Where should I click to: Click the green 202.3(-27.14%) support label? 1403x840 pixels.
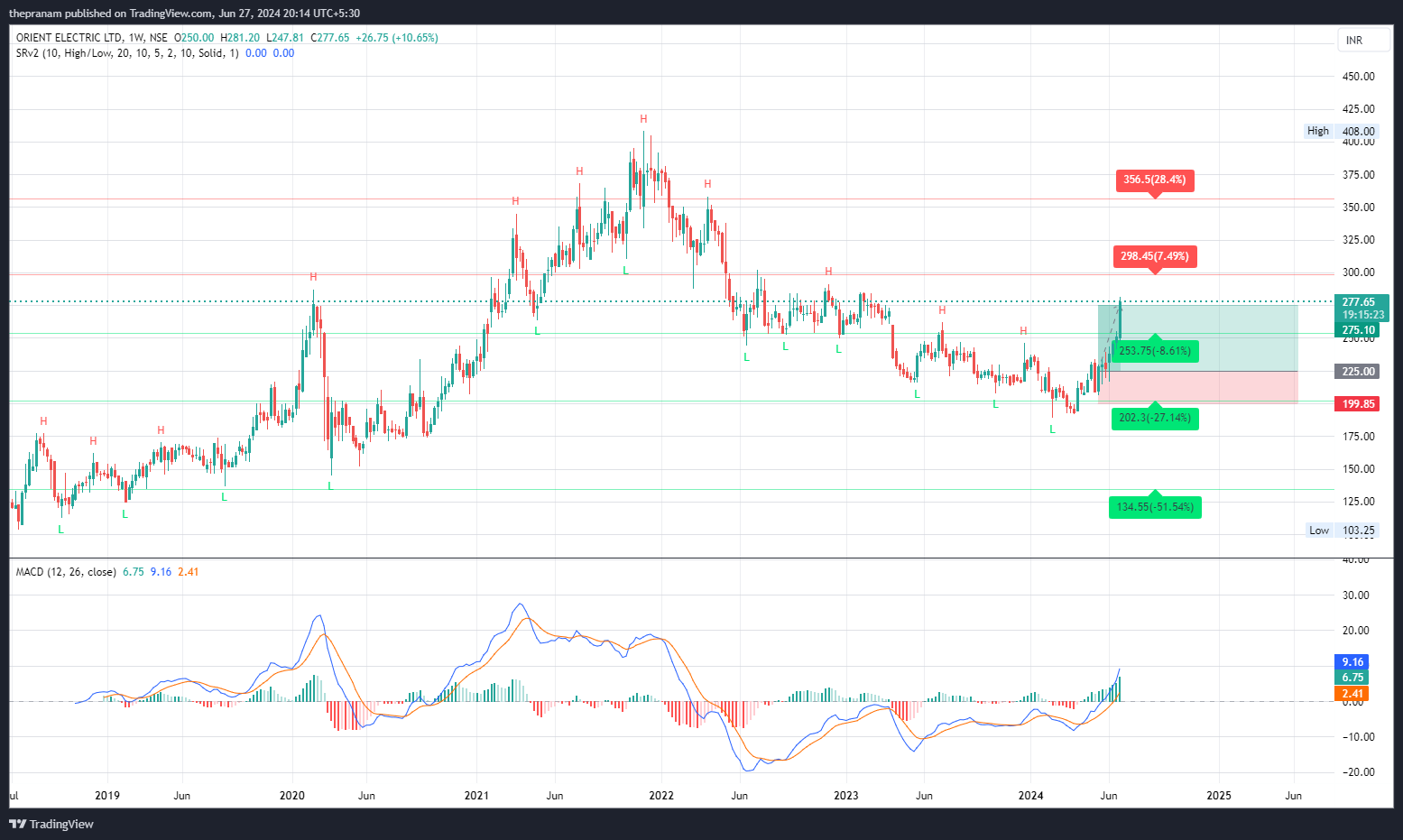pos(1155,418)
